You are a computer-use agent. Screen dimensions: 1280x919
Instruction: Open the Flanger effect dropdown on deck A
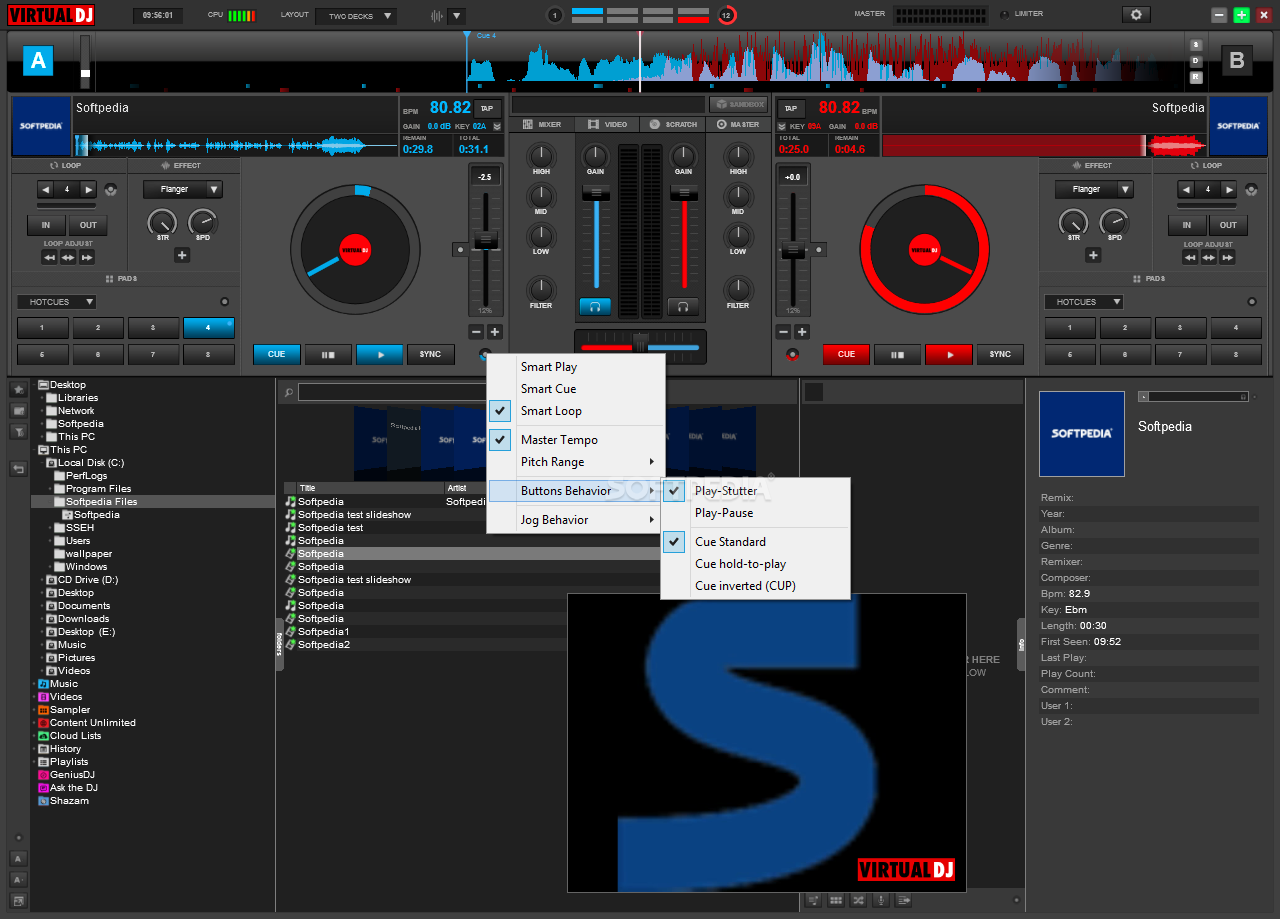pos(182,189)
